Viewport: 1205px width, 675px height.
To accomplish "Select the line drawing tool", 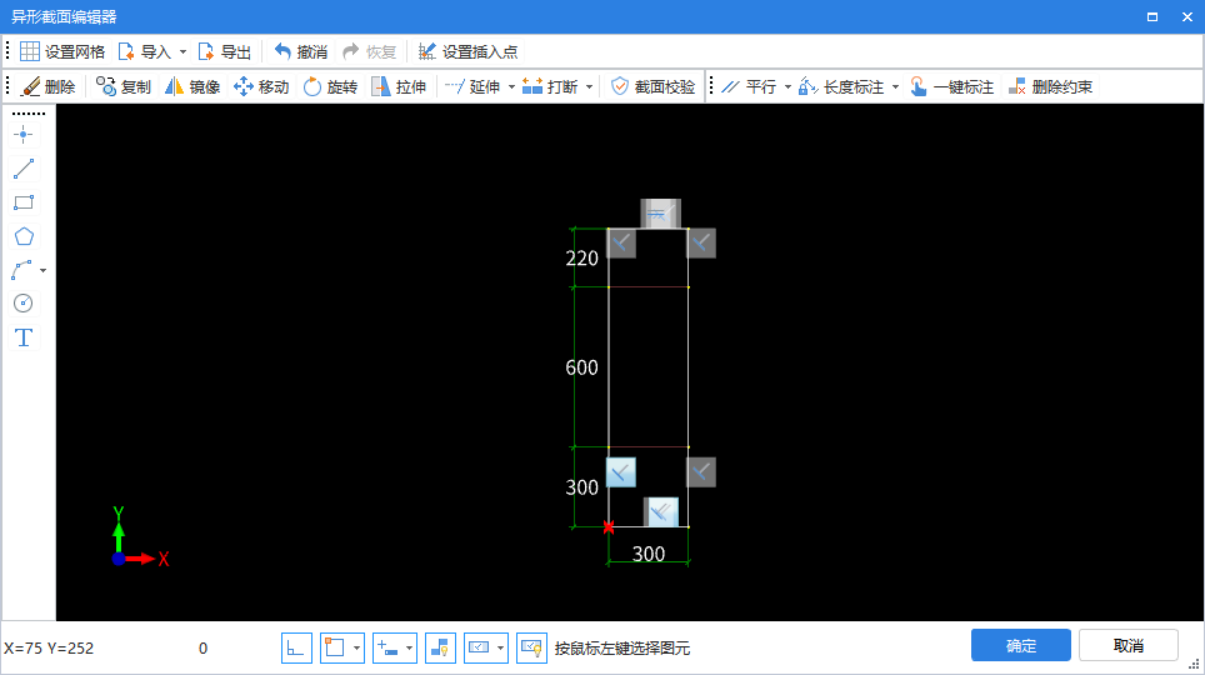I will (x=23, y=169).
